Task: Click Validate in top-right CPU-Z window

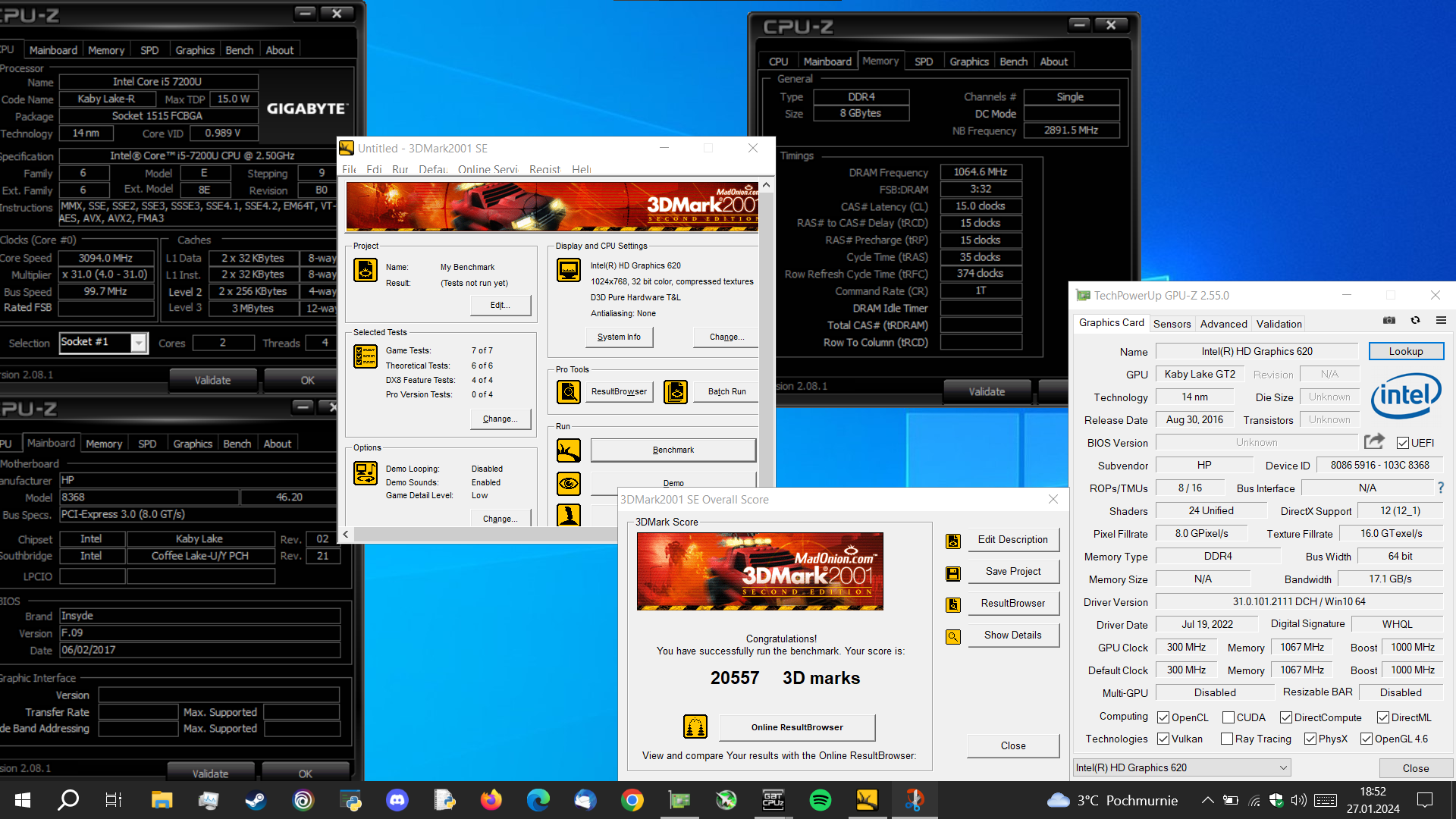Action: coord(987,391)
